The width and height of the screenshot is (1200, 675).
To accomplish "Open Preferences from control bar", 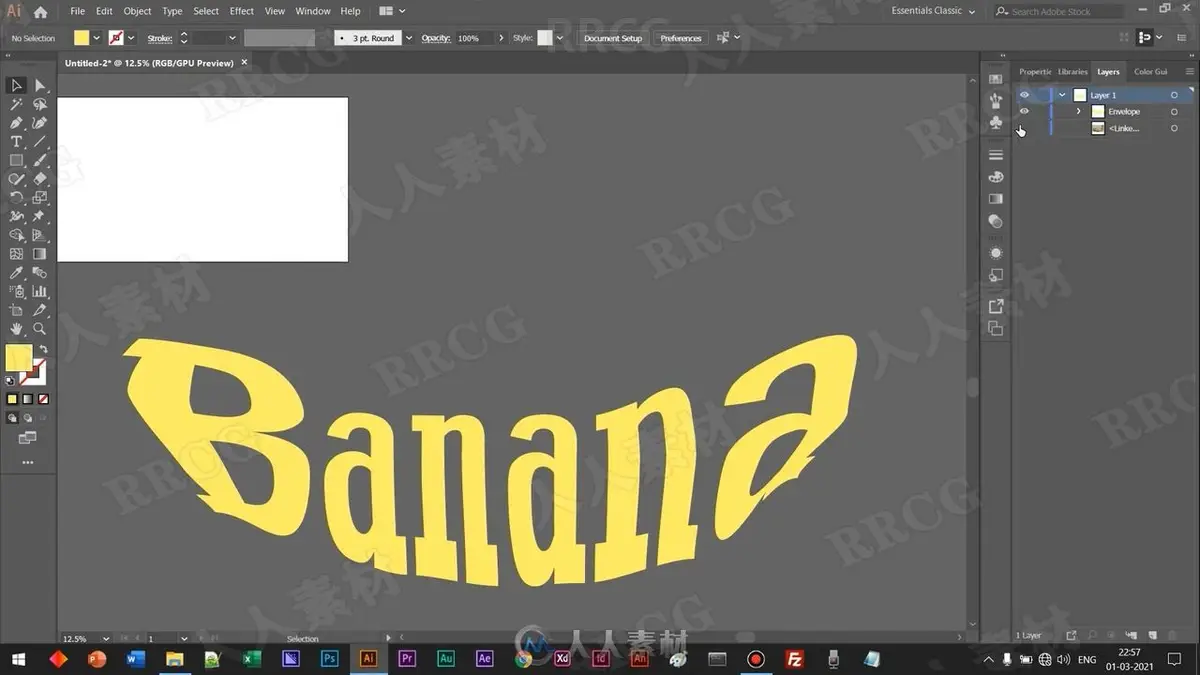I will 681,38.
